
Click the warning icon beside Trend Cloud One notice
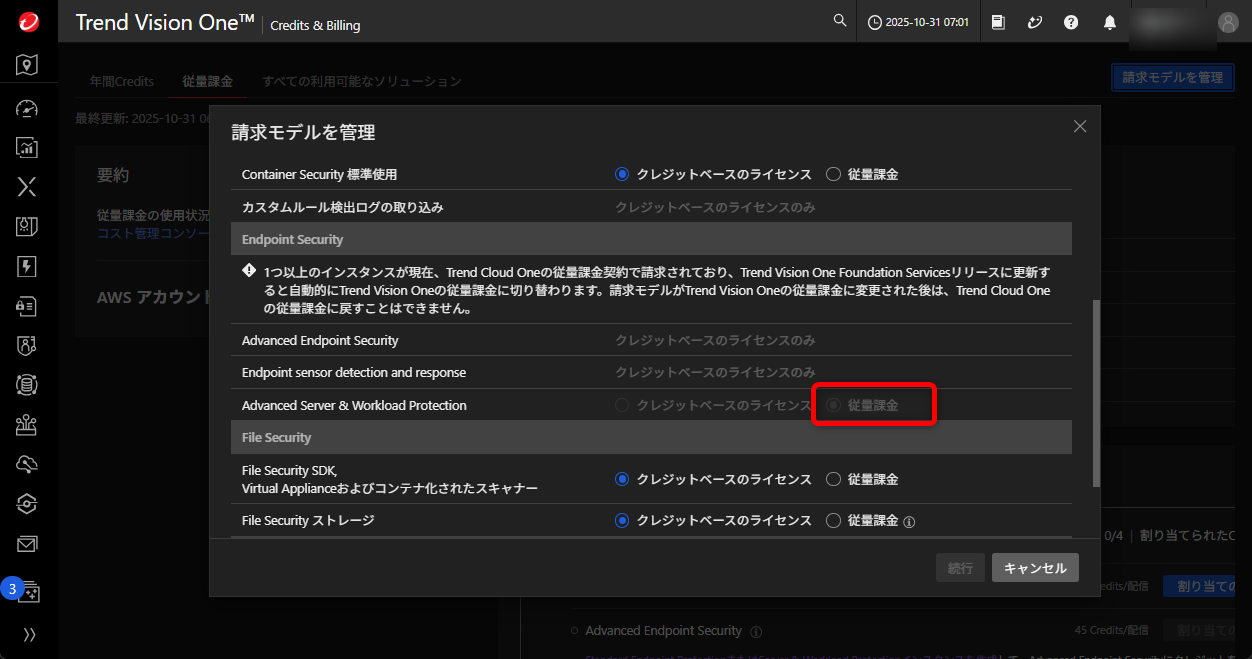click(249, 271)
